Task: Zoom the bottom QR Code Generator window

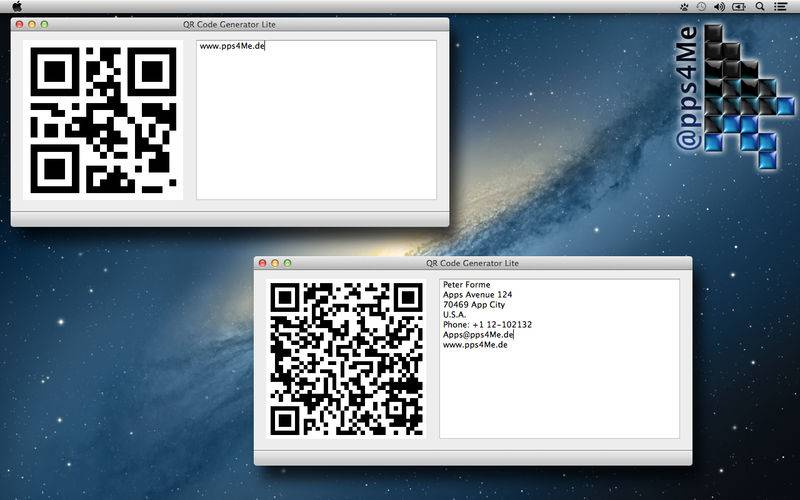Action: (288, 263)
